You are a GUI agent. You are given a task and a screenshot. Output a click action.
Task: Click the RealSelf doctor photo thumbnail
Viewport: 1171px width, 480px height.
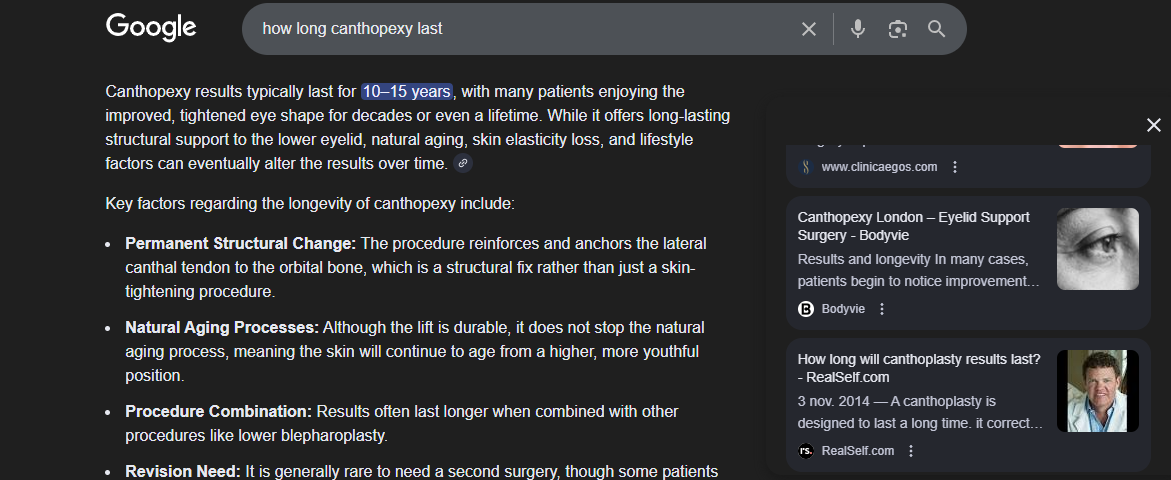tap(1097, 391)
